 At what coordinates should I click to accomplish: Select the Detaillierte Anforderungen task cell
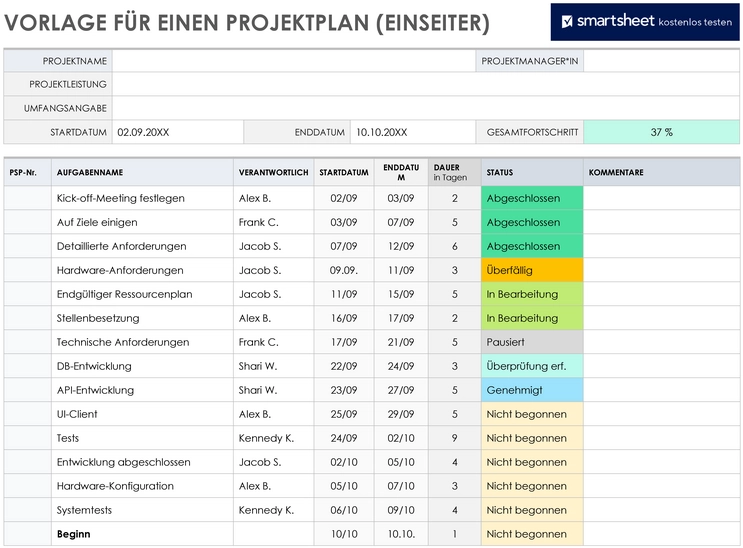(x=142, y=246)
